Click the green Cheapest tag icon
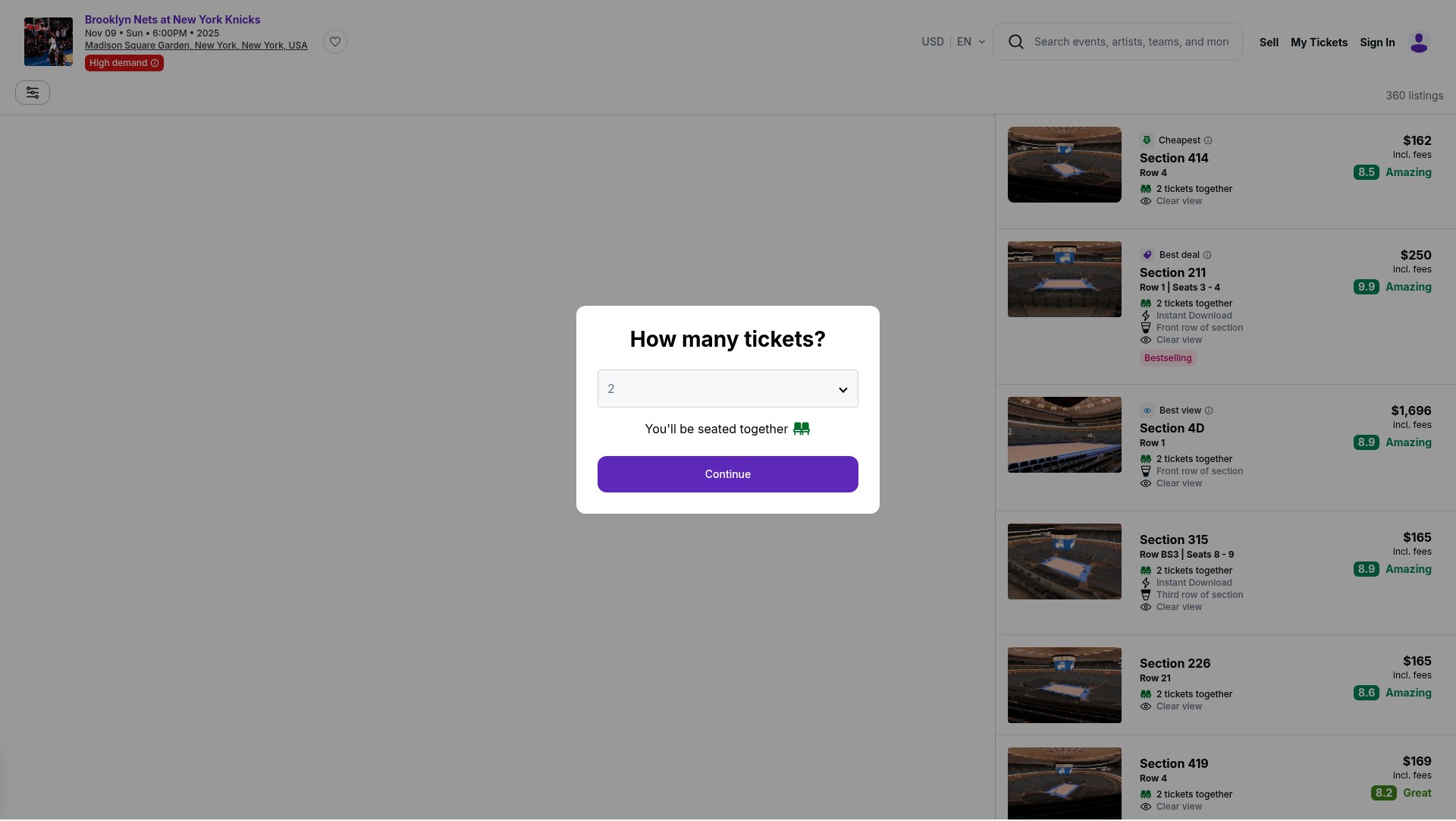This screenshot has width=1456, height=821. click(x=1147, y=140)
